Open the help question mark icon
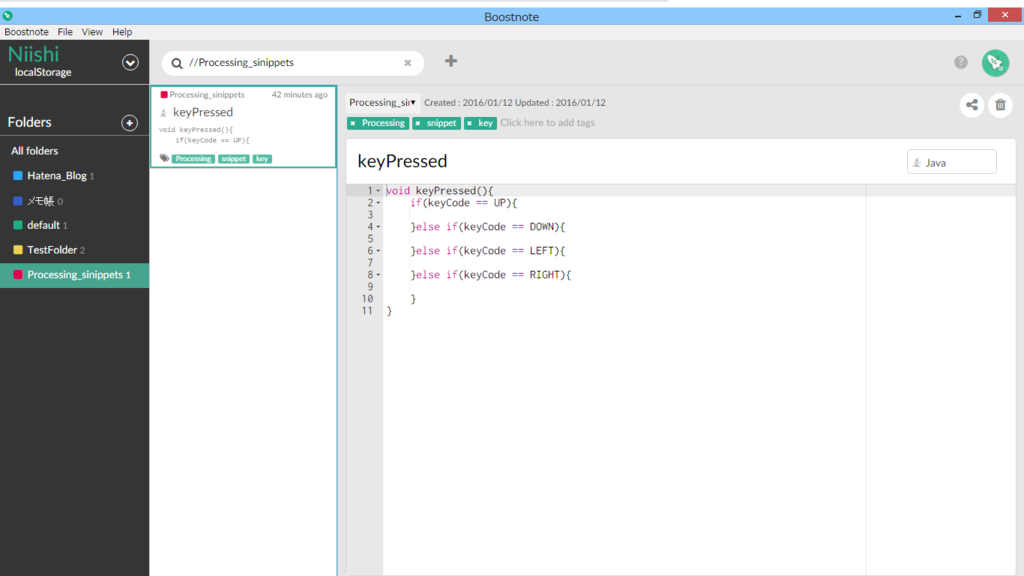 (961, 62)
